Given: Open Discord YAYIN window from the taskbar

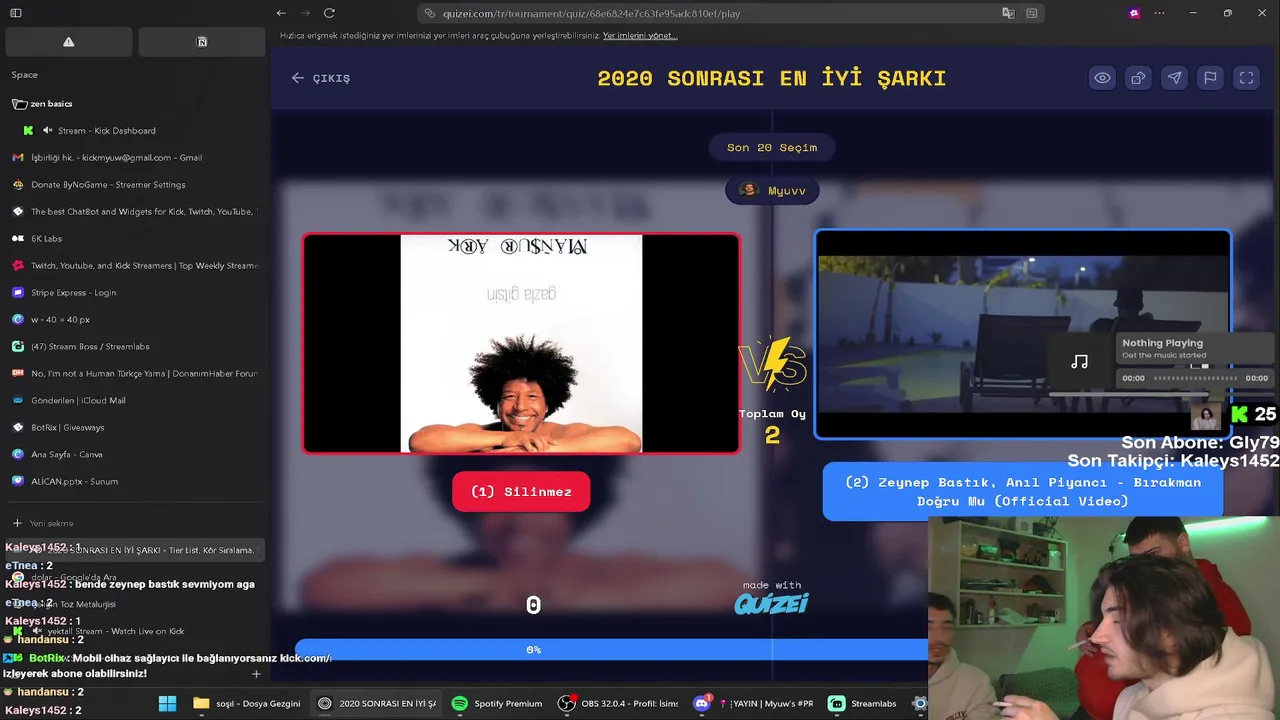Looking at the screenshot, I should click(x=754, y=704).
